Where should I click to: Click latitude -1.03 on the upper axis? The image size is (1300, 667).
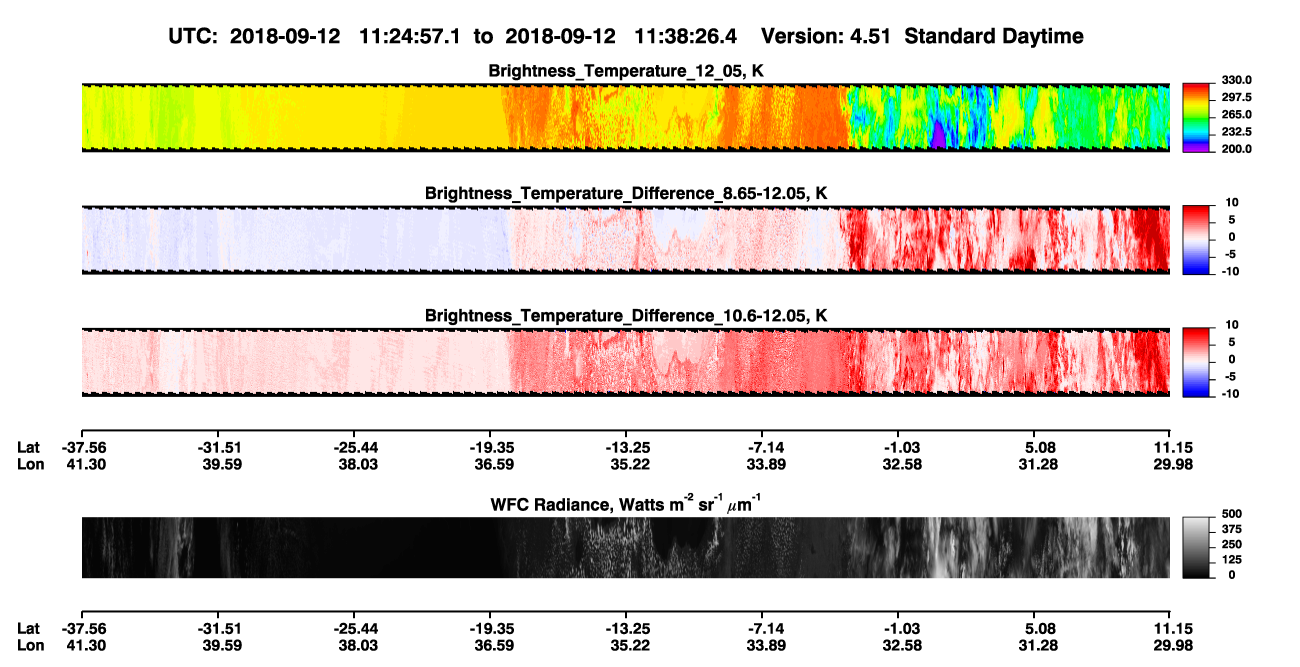point(898,448)
